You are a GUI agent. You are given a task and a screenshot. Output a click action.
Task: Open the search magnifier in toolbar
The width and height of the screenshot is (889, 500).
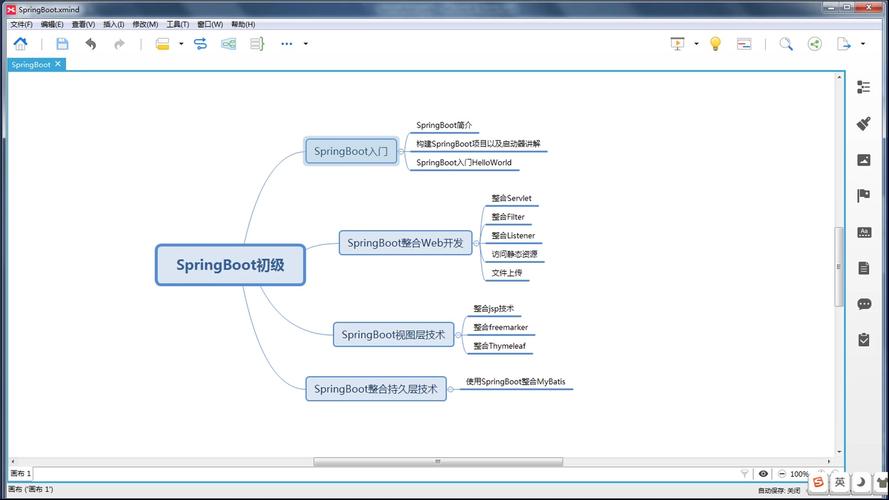pyautogui.click(x=786, y=44)
